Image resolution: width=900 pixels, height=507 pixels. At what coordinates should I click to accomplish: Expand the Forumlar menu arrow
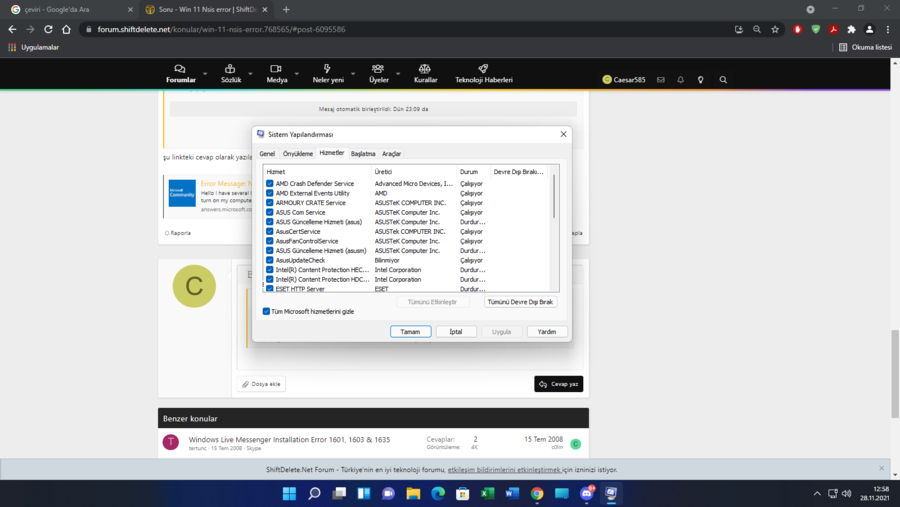pyautogui.click(x=205, y=74)
